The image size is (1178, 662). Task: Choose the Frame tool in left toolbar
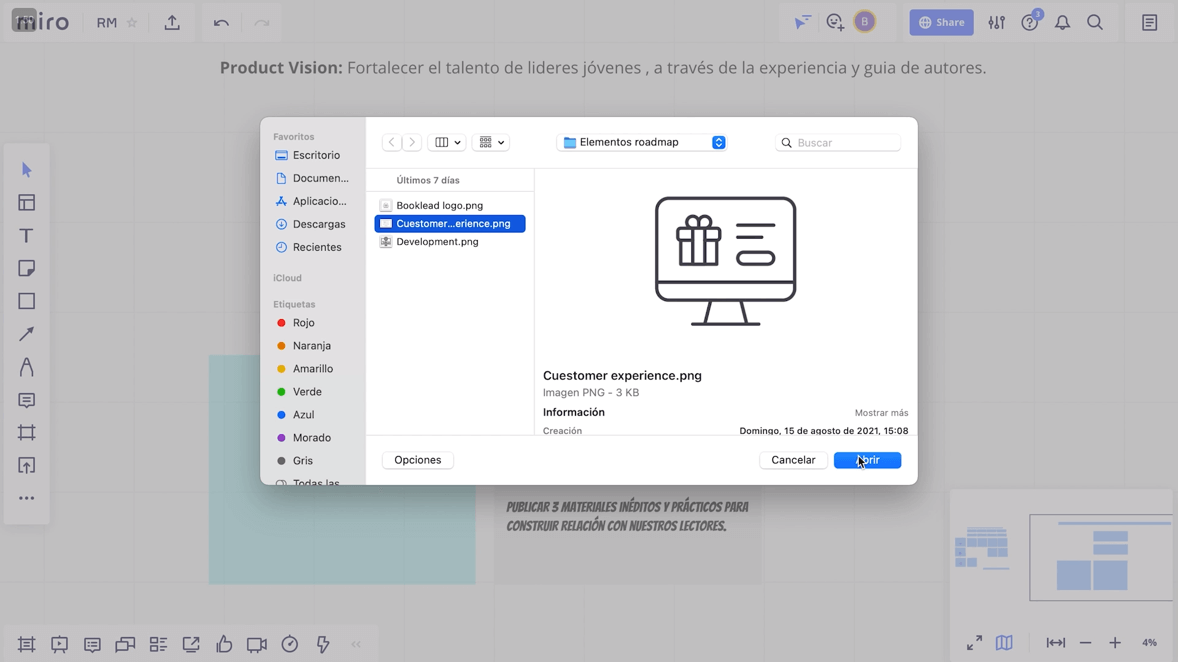coord(27,433)
